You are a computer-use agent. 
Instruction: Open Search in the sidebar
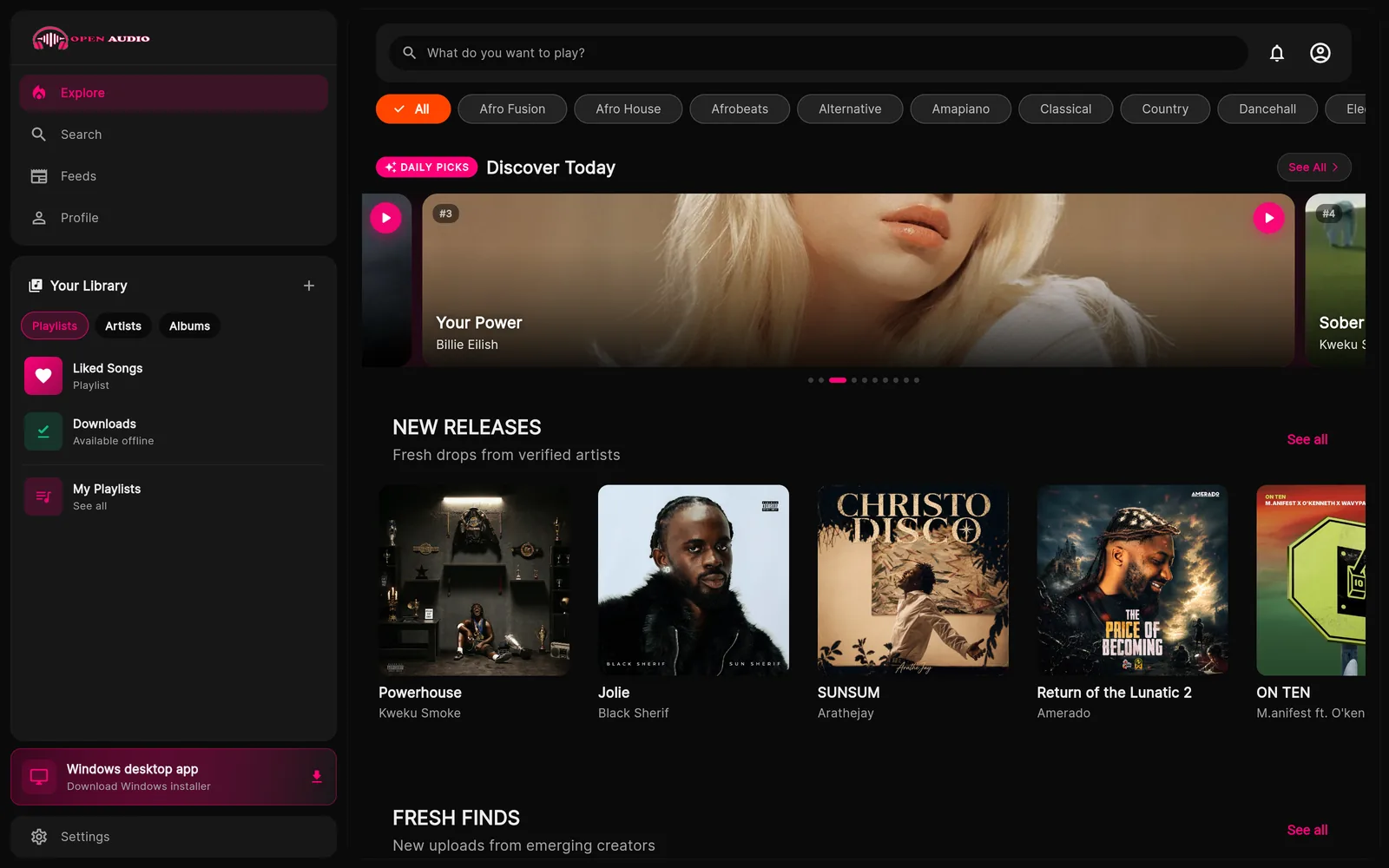(174, 135)
